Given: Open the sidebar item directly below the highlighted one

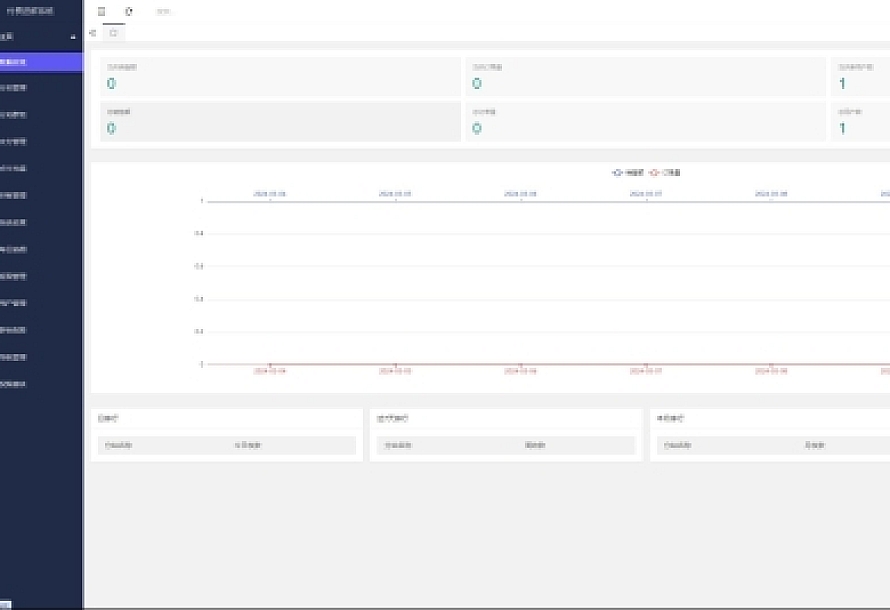Looking at the screenshot, I should pos(40,88).
